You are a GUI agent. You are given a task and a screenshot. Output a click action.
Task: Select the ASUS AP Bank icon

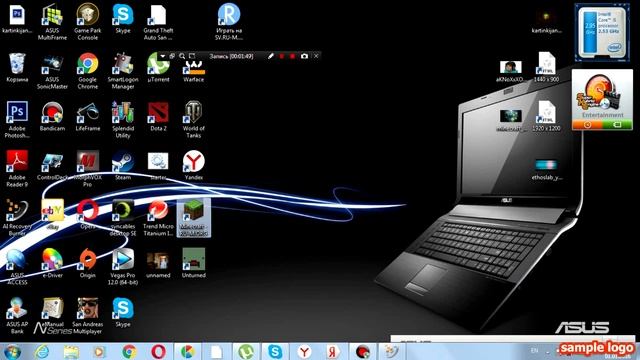coord(17,316)
